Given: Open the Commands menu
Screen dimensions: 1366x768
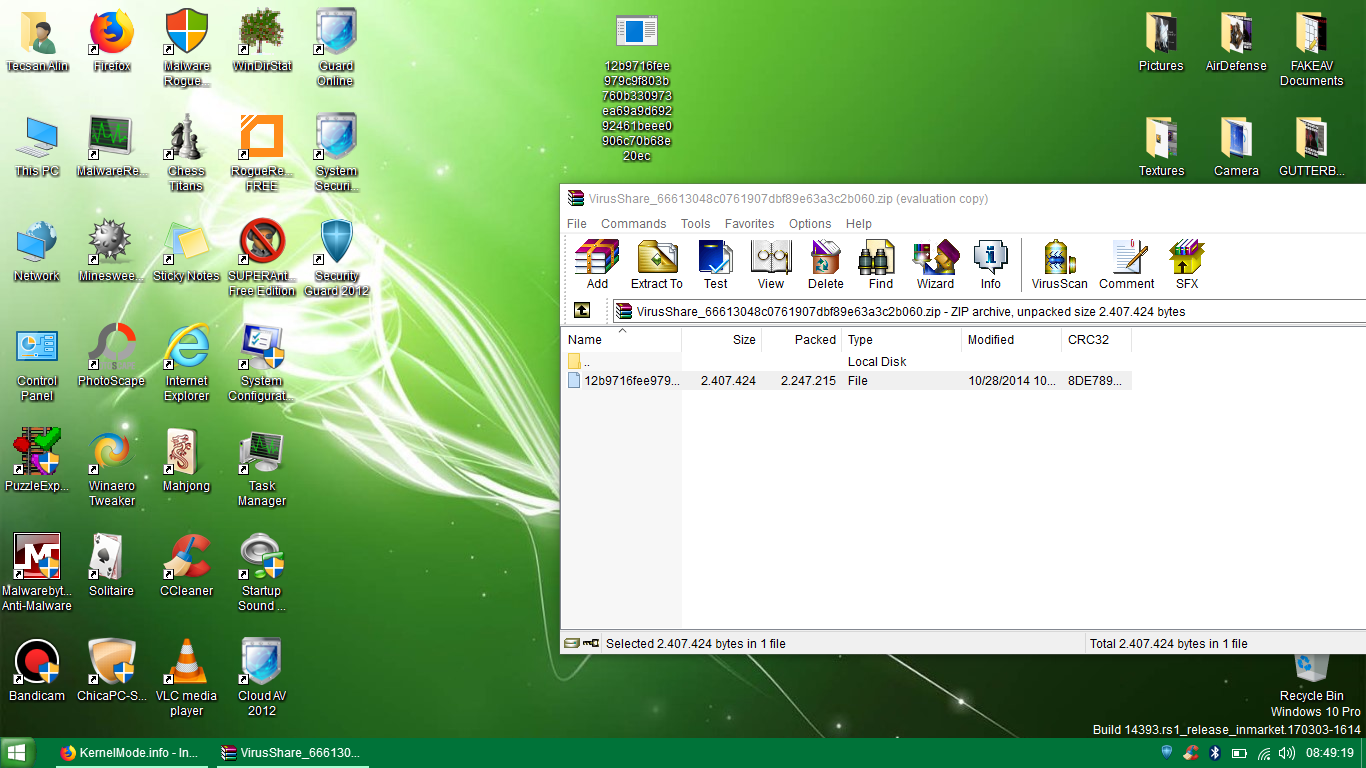Looking at the screenshot, I should tap(633, 224).
